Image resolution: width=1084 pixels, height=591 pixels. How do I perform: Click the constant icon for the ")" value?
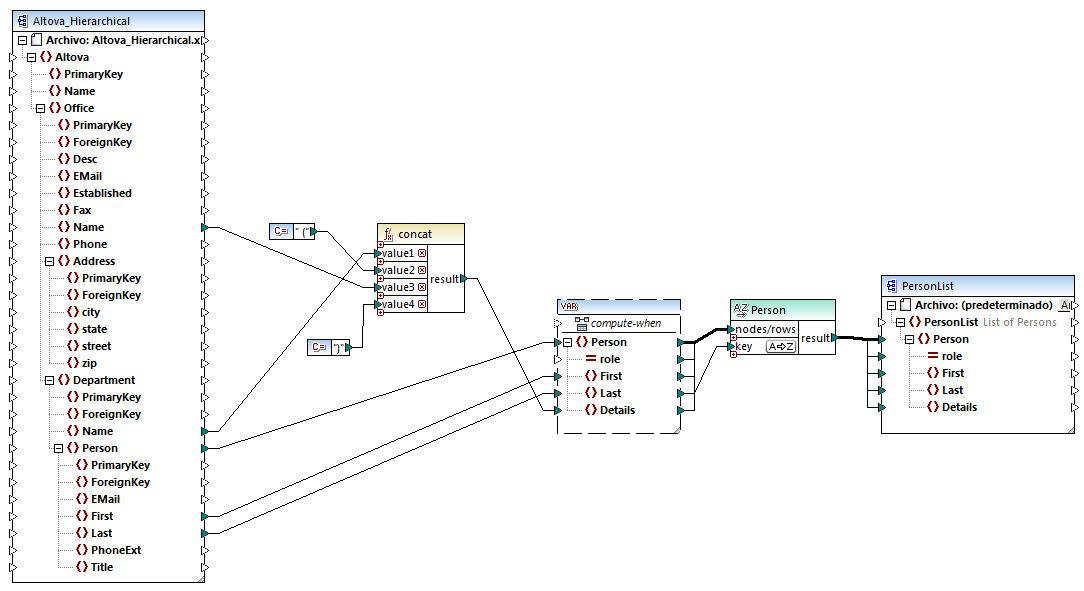[318, 347]
